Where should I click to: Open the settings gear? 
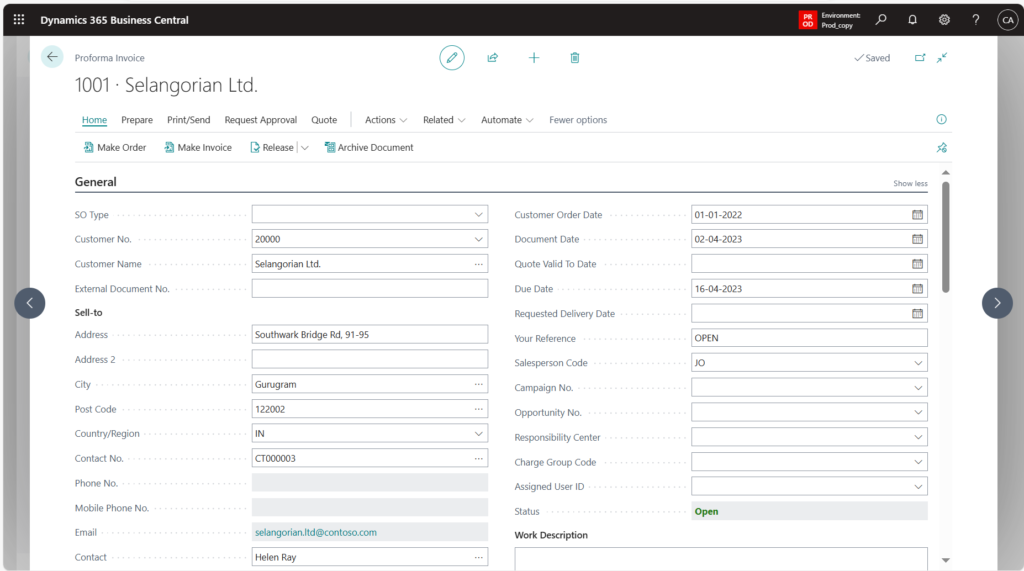pos(944,20)
